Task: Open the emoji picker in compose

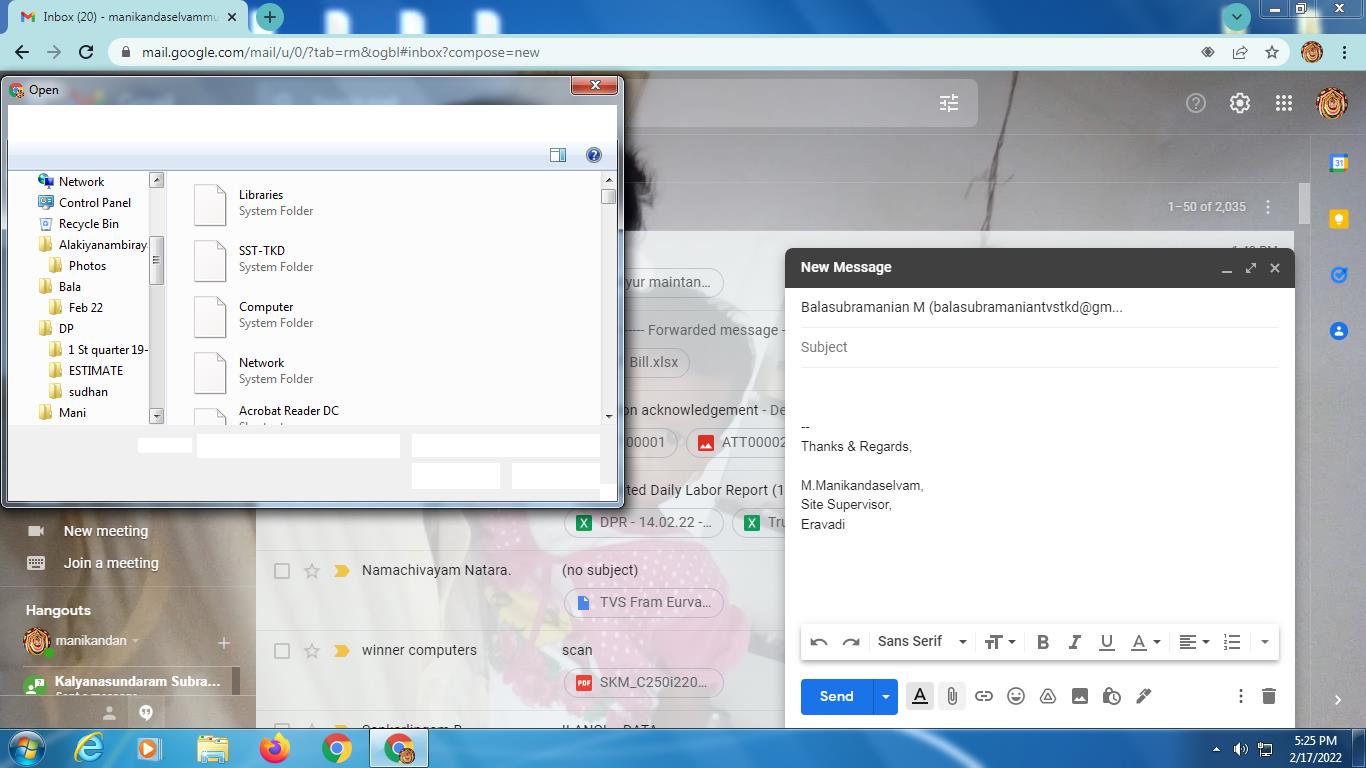Action: pyautogui.click(x=1016, y=696)
